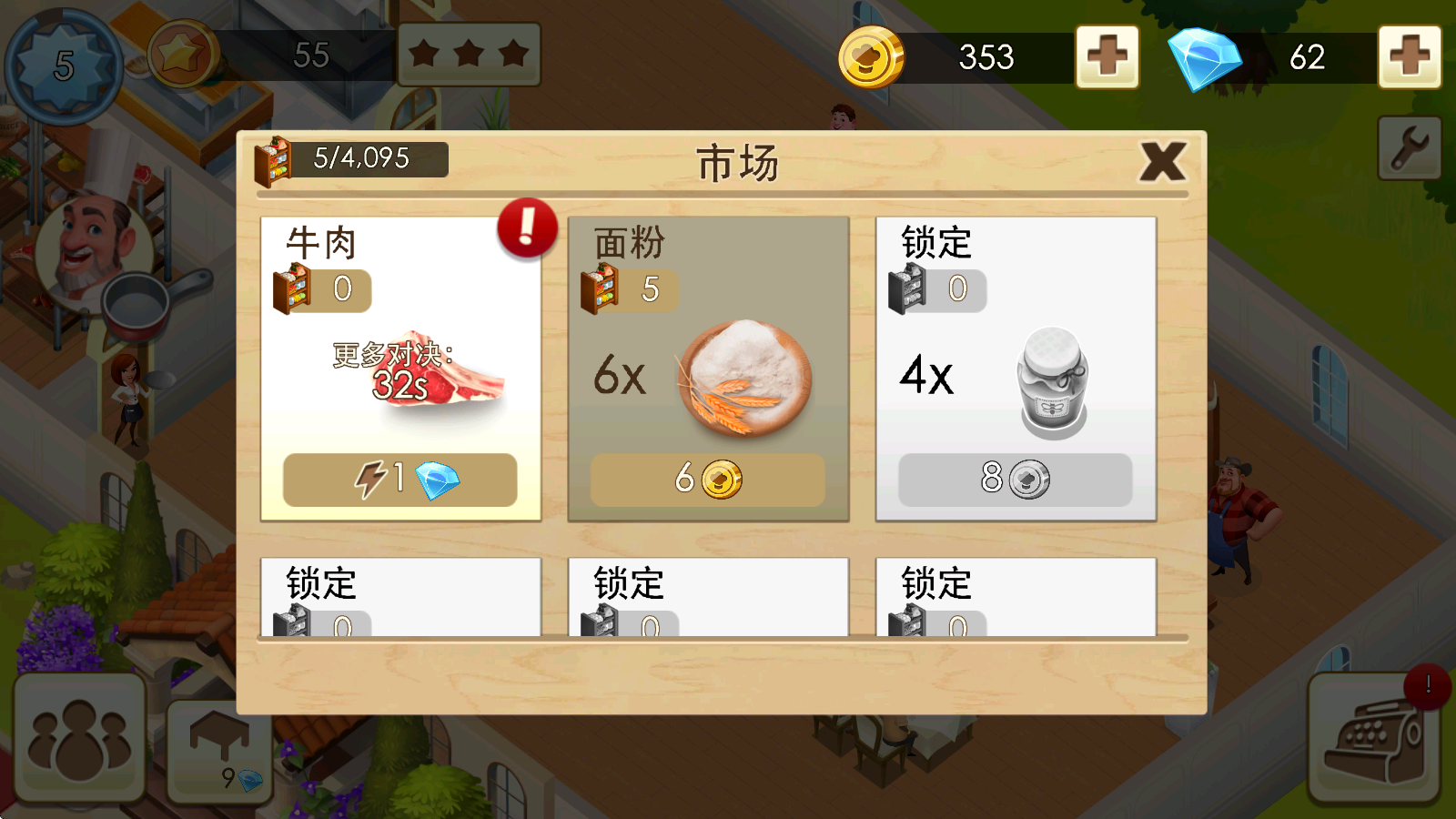This screenshot has width=1456, height=819.
Task: Speed up 牛肉 for 1 diamond
Action: (400, 480)
